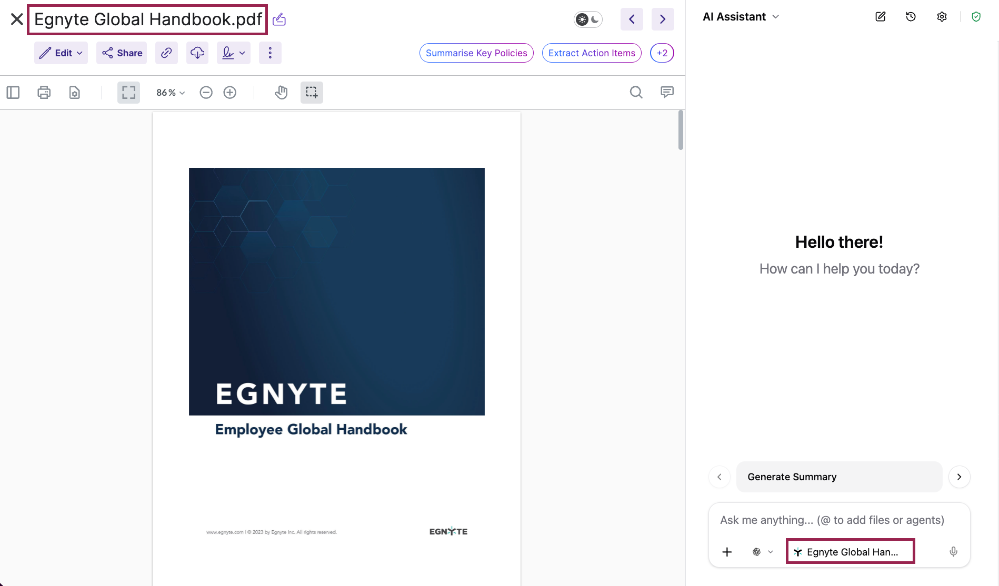Click the microphone voice input icon
999x586 pixels.
(x=953, y=552)
